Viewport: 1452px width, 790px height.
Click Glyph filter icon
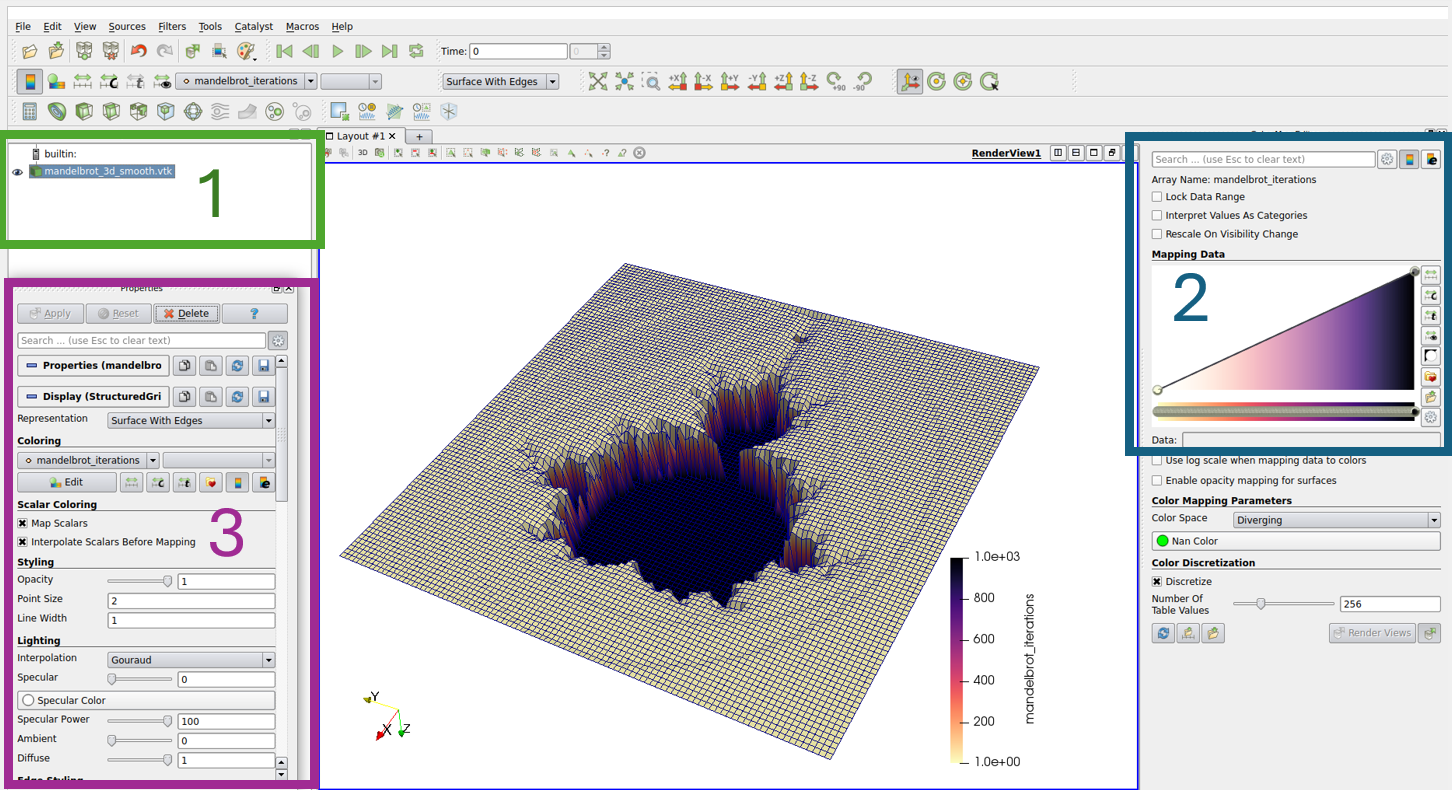192,111
